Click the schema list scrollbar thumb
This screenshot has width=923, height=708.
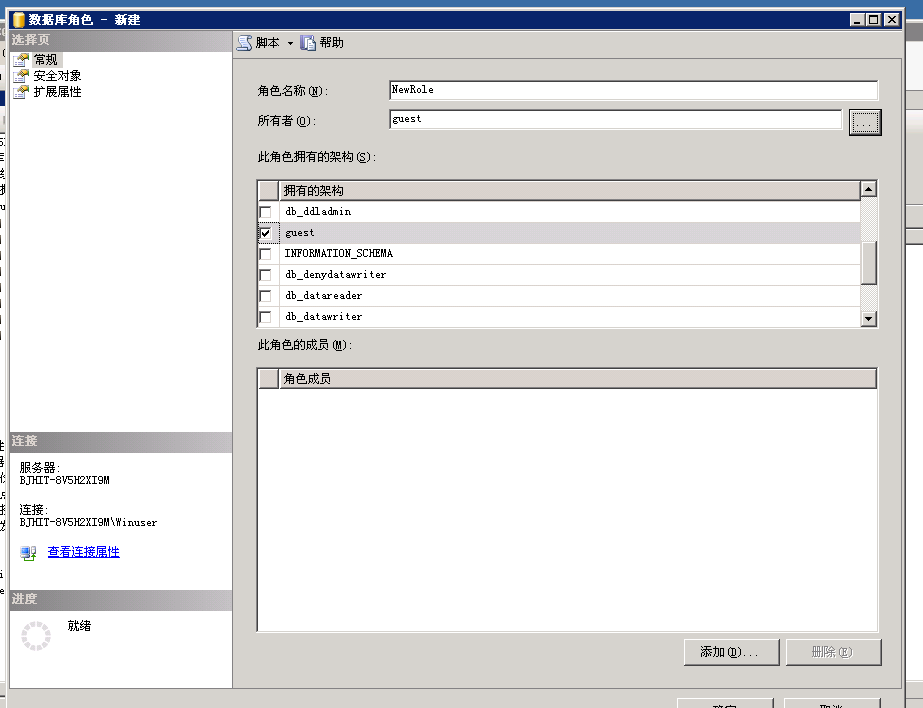(869, 262)
